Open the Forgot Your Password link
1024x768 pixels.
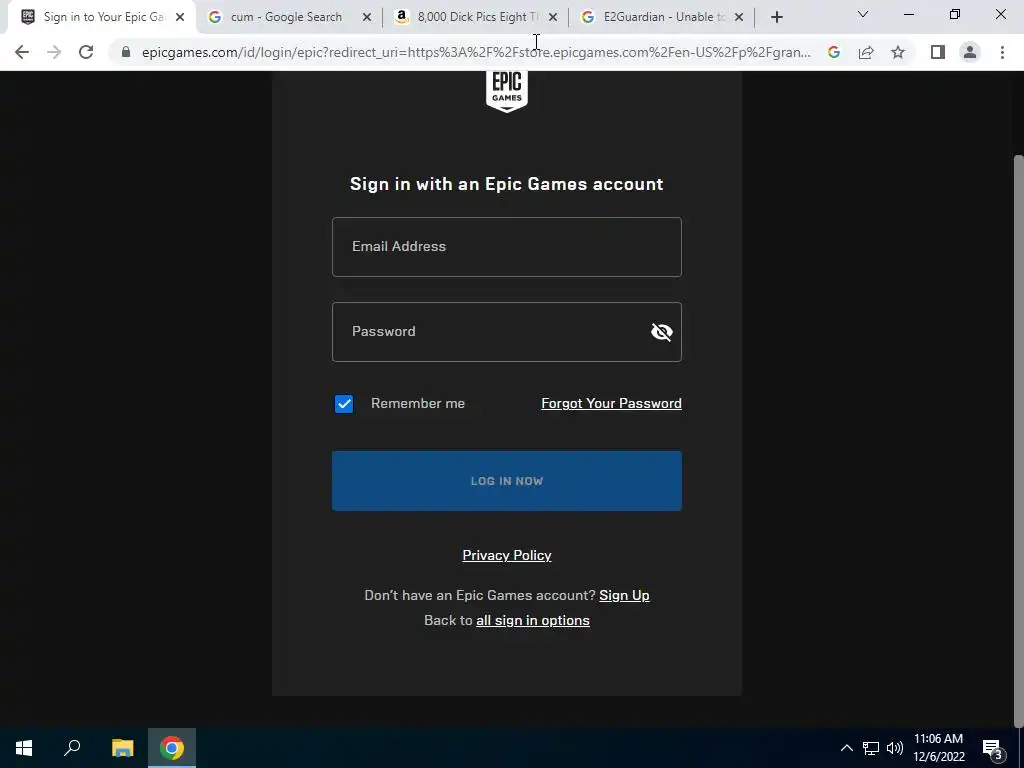611,404
